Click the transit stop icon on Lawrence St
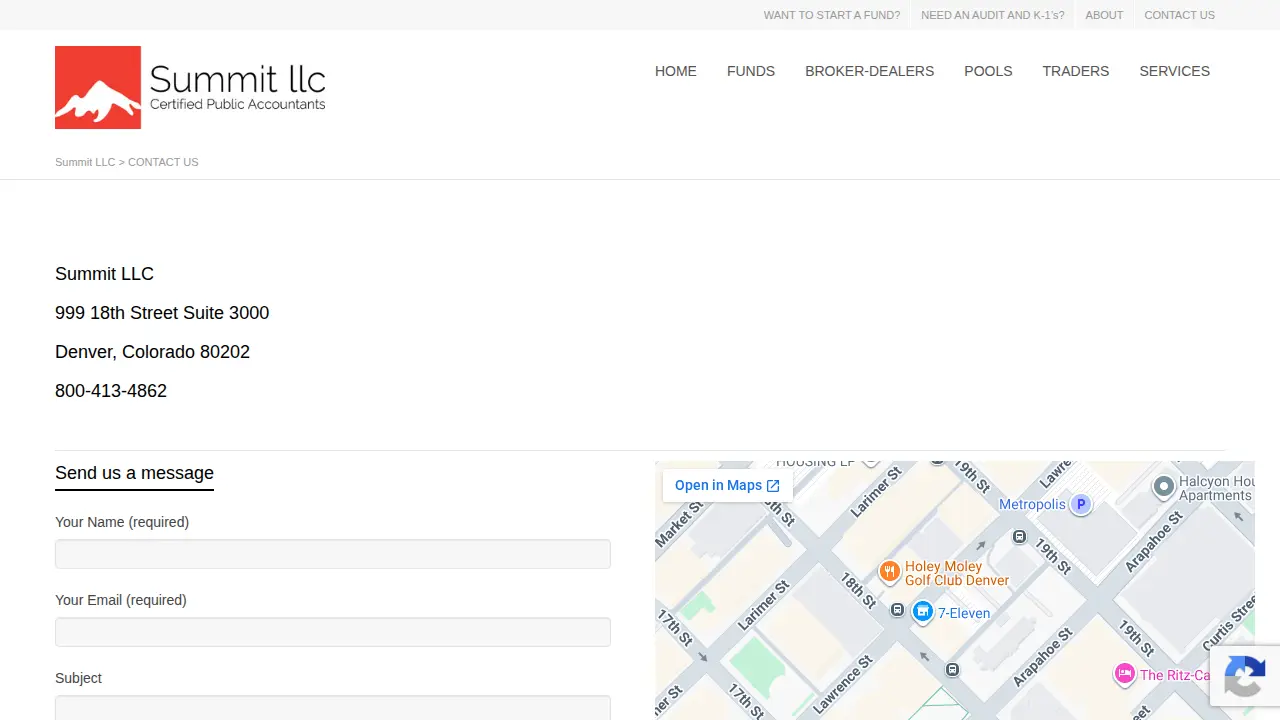 (953, 670)
